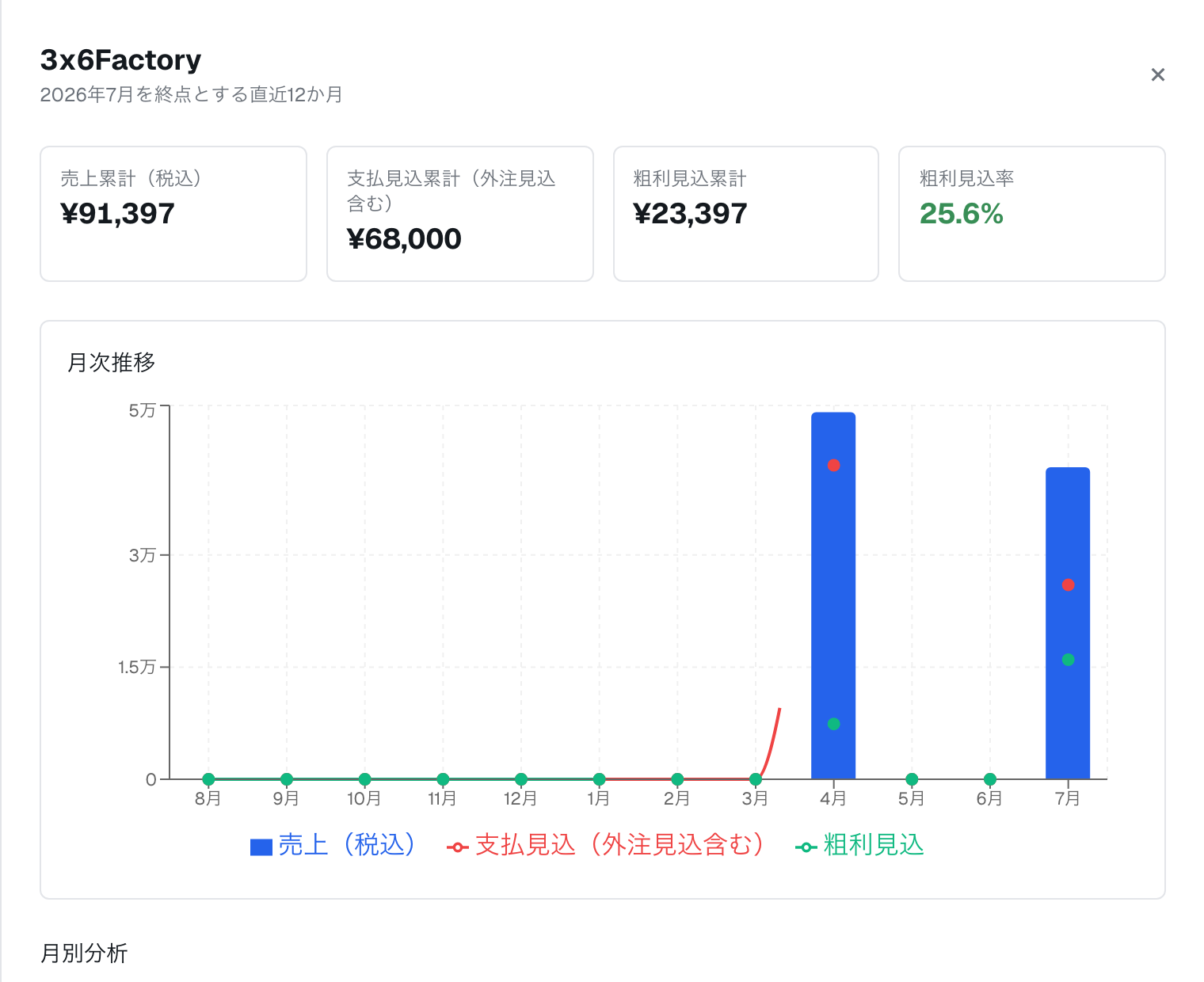Toggle the 粗利見込 legend series
Image resolution: width=1204 pixels, height=982 pixels.
pos(859,845)
